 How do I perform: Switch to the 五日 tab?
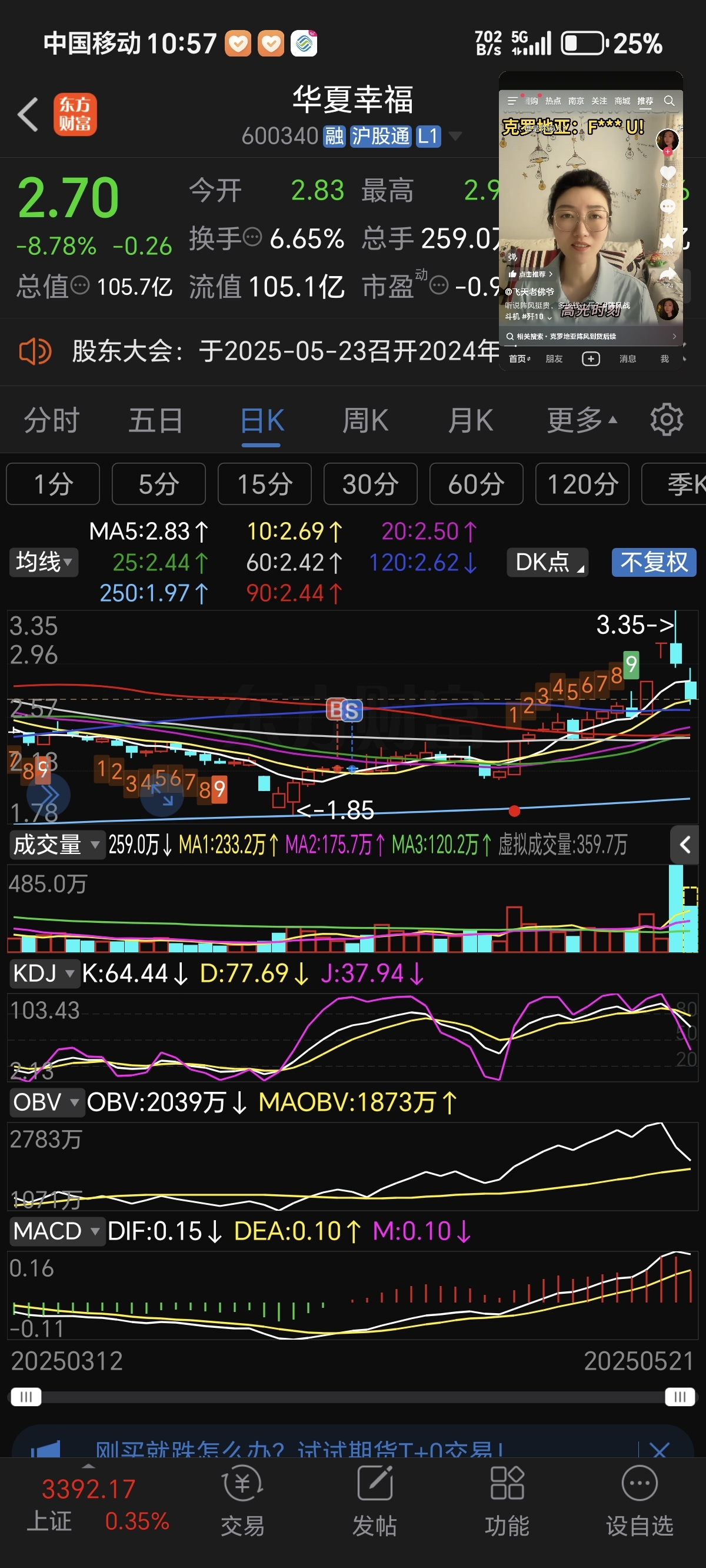click(x=156, y=420)
